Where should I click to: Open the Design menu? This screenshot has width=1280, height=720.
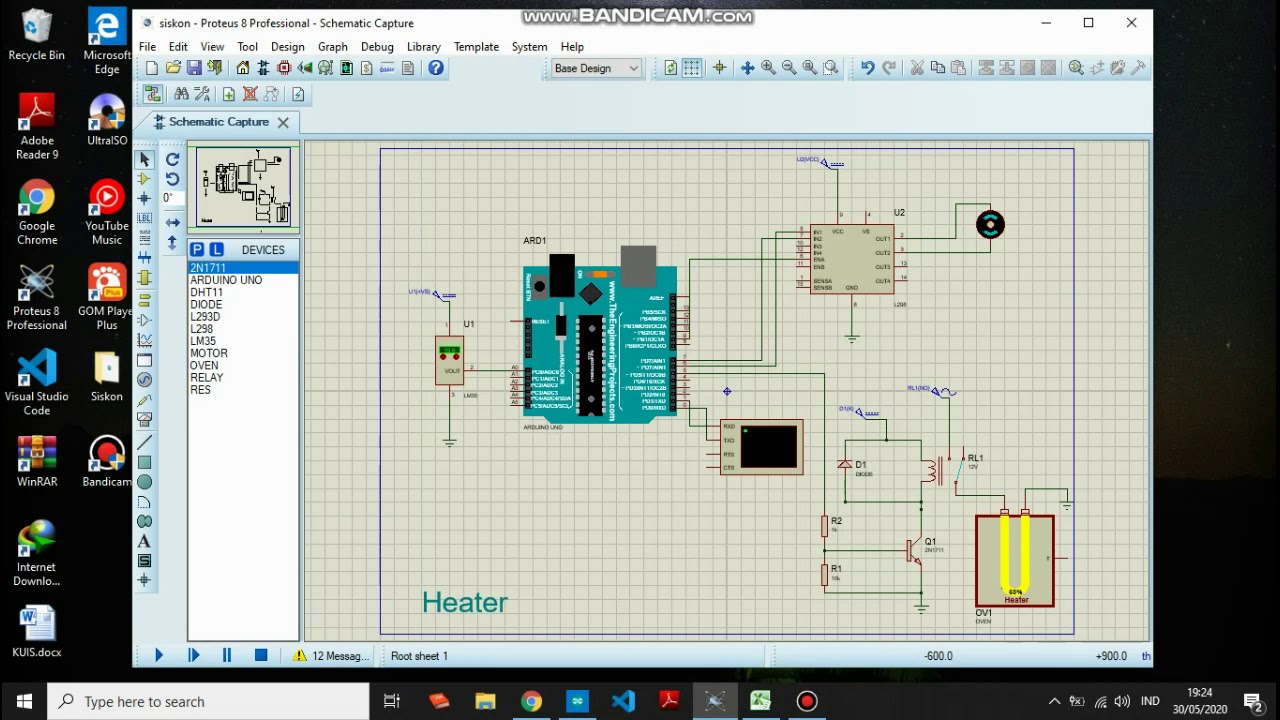(x=287, y=46)
